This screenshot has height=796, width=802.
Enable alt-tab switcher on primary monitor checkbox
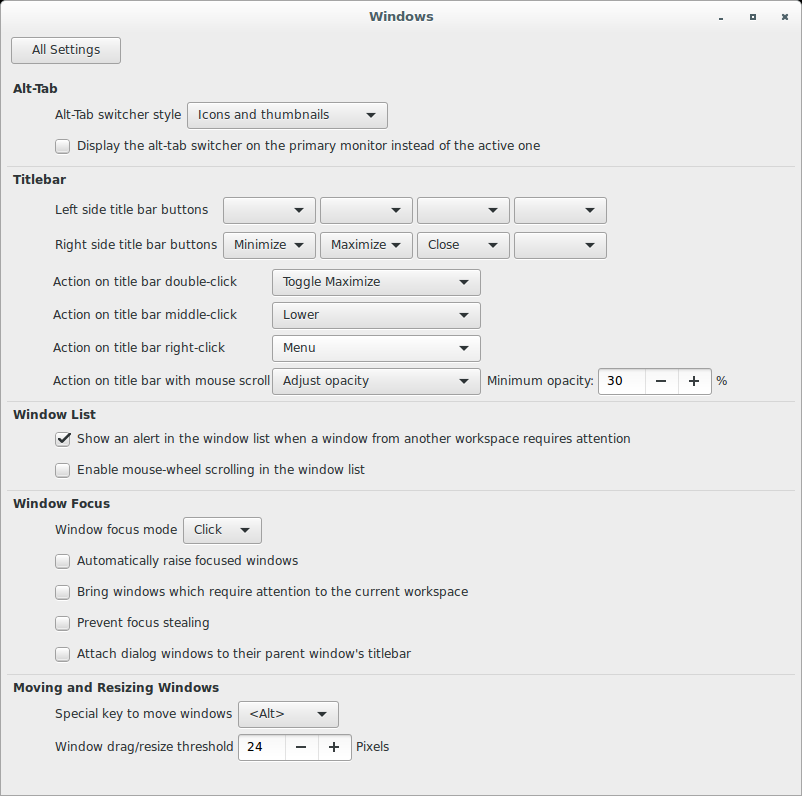tap(63, 146)
